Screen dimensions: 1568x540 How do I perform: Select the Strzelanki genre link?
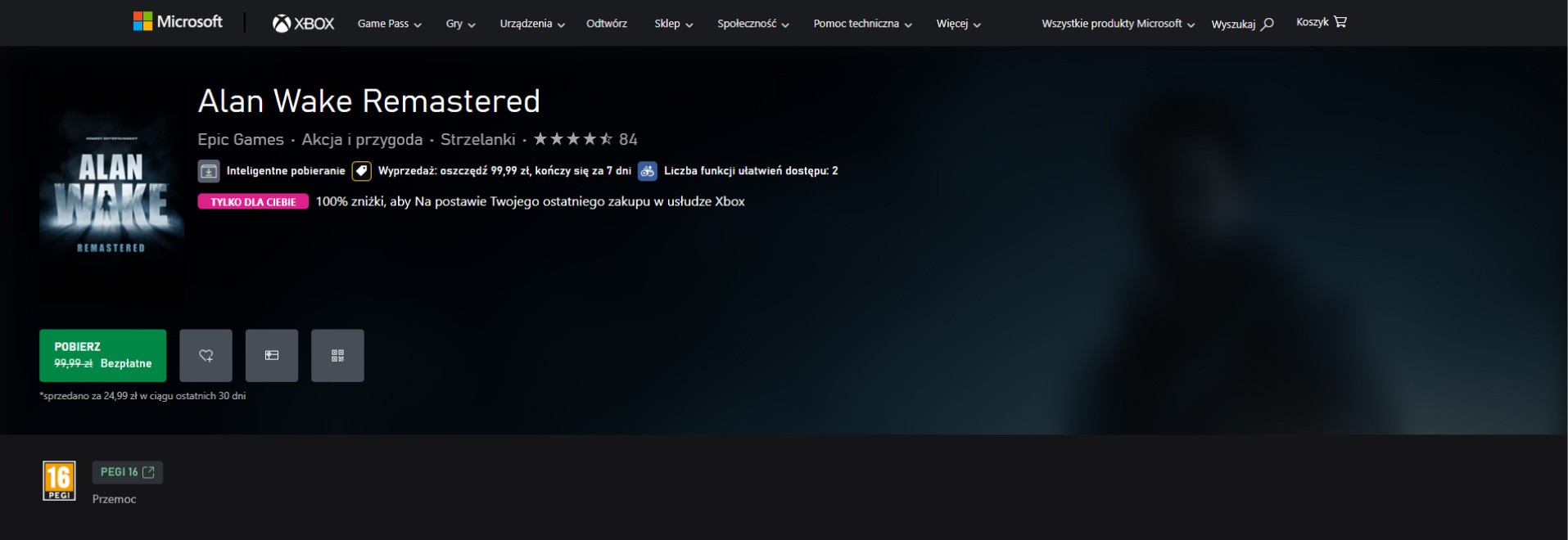(x=477, y=139)
